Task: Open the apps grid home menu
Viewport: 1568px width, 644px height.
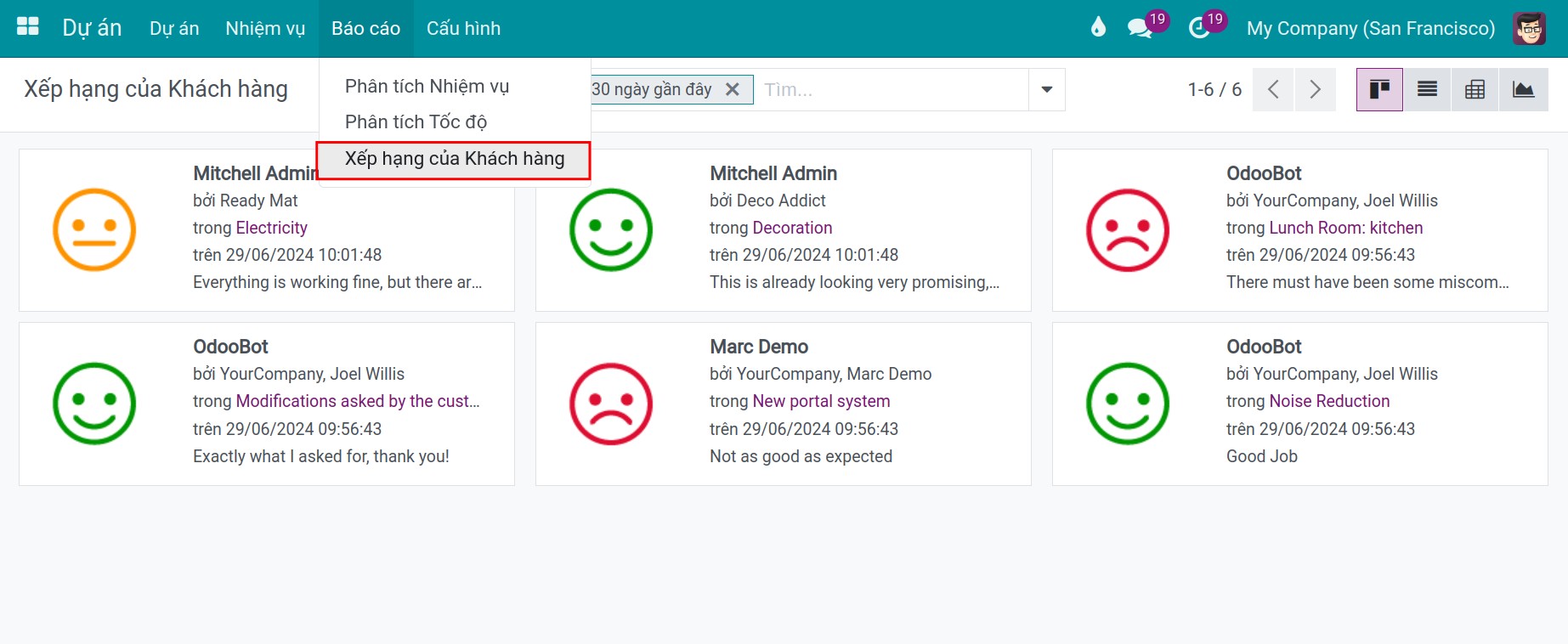Action: point(28,27)
